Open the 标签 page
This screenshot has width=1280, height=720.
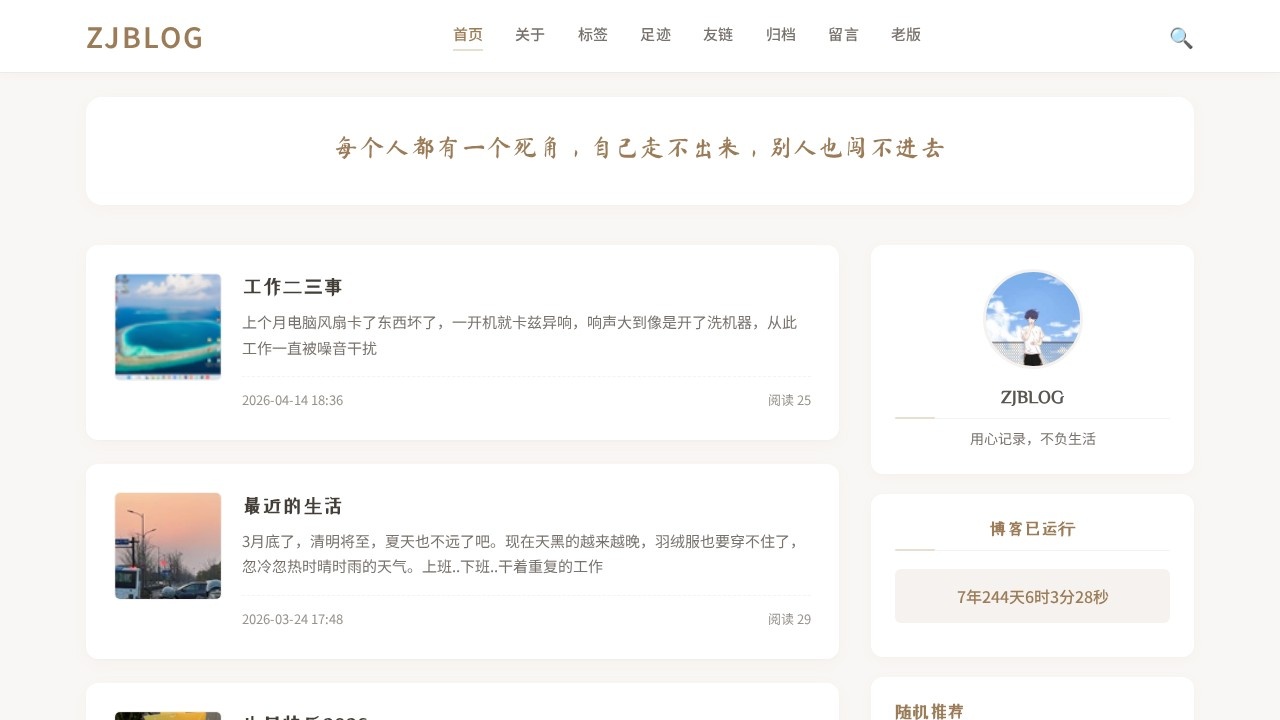(592, 34)
